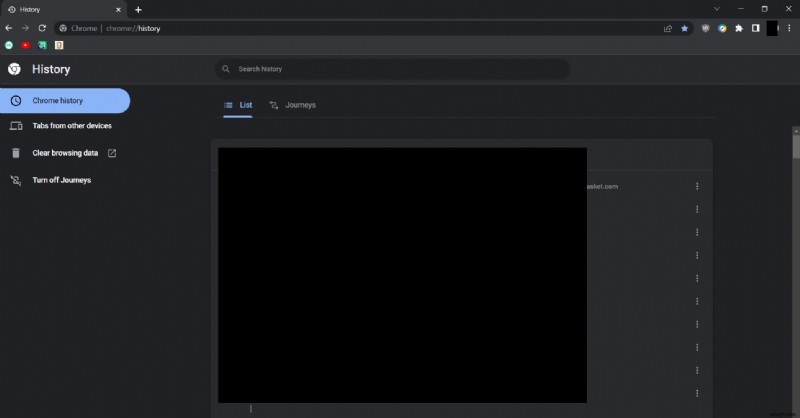Open the three-dot menu for the basket.com entry

point(697,186)
